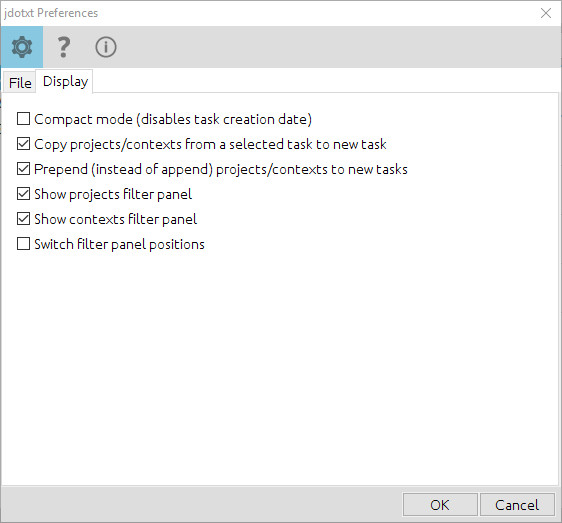Untick the Show projects filter panel box
Image resolution: width=562 pixels, height=523 pixels.
coord(23,194)
